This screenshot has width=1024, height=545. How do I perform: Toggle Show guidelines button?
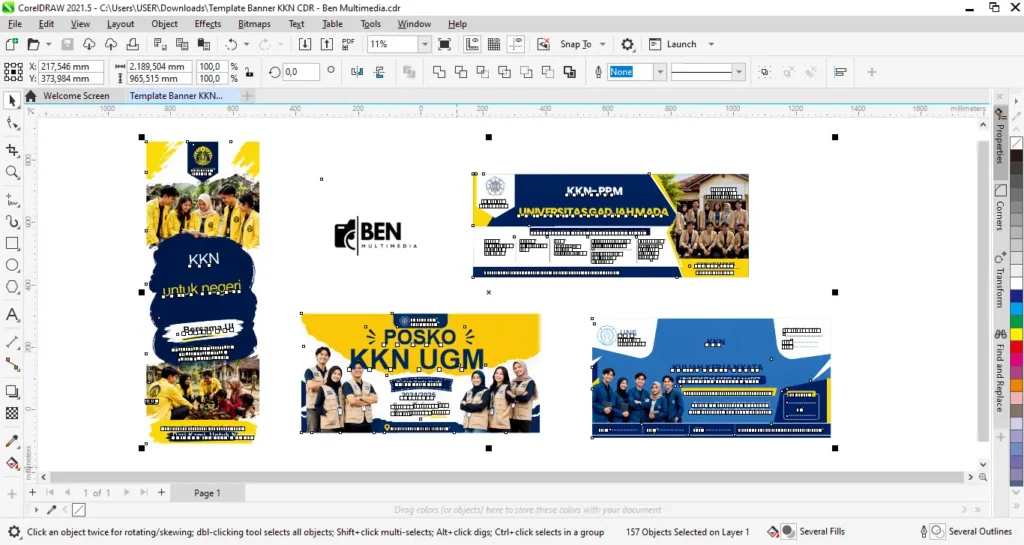516,44
